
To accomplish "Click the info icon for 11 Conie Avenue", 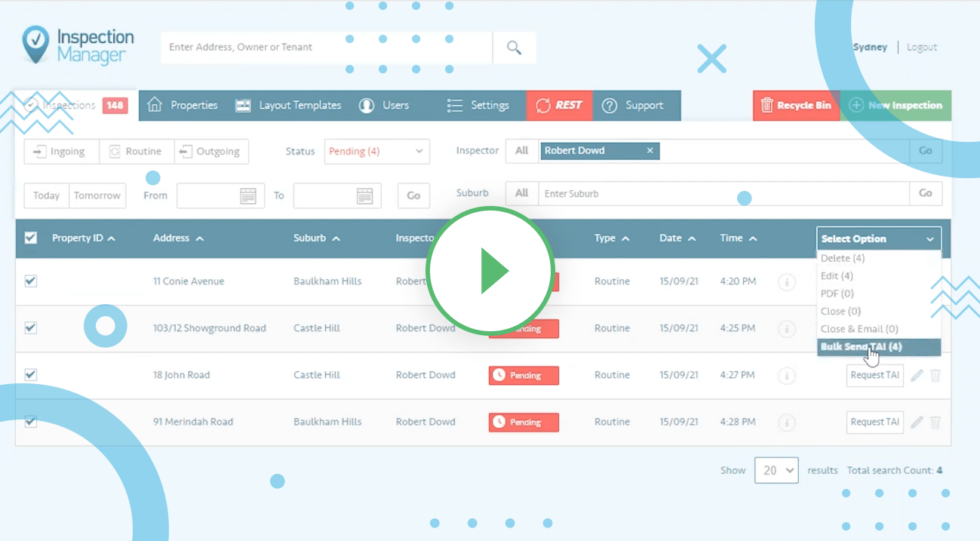I will pyautogui.click(x=787, y=282).
